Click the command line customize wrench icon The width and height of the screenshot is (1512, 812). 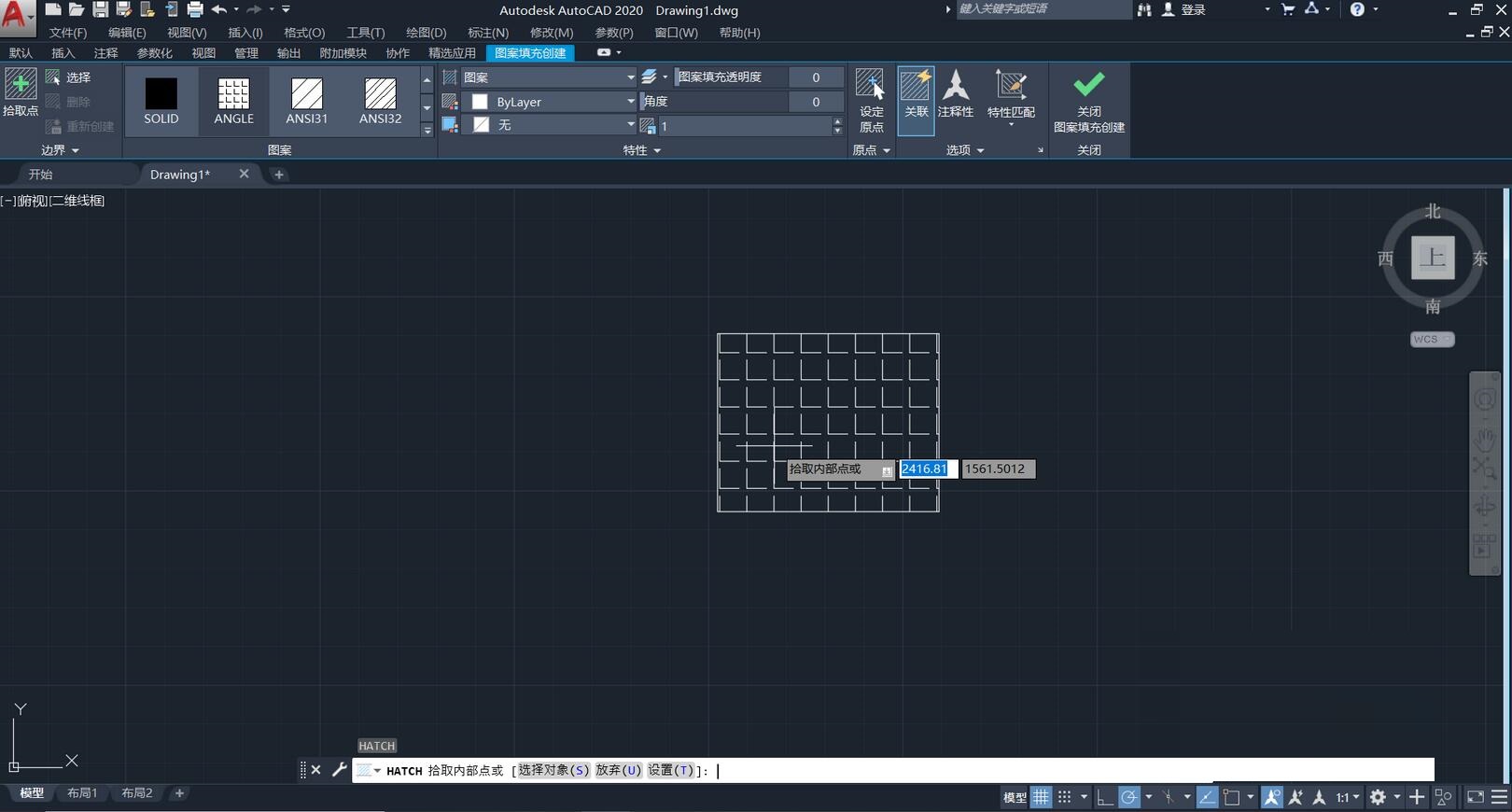pyautogui.click(x=339, y=770)
